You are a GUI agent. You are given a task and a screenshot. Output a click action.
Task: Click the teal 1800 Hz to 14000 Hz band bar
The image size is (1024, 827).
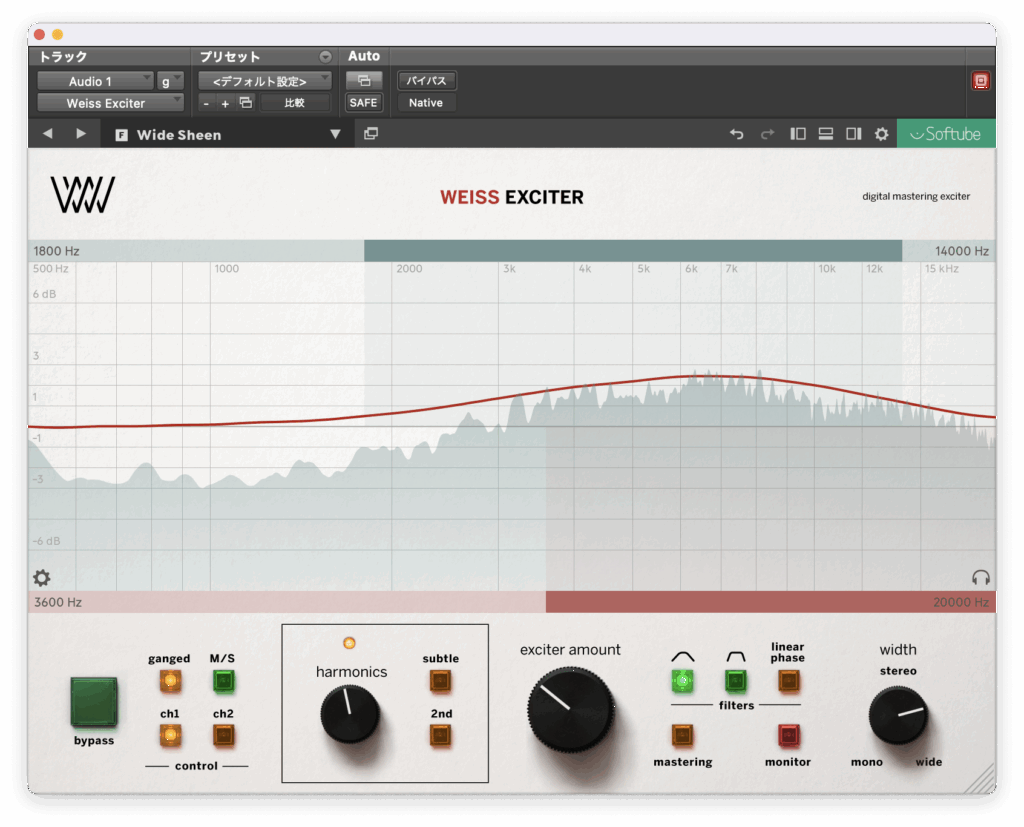tap(633, 251)
